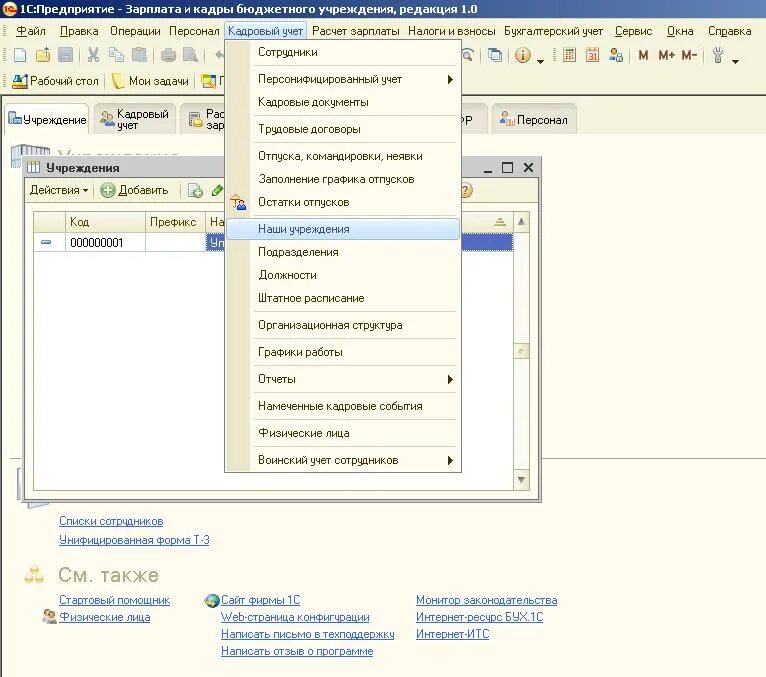Select Штатное расписание menu item
Screen dimensions: 766x677
coord(343,298)
